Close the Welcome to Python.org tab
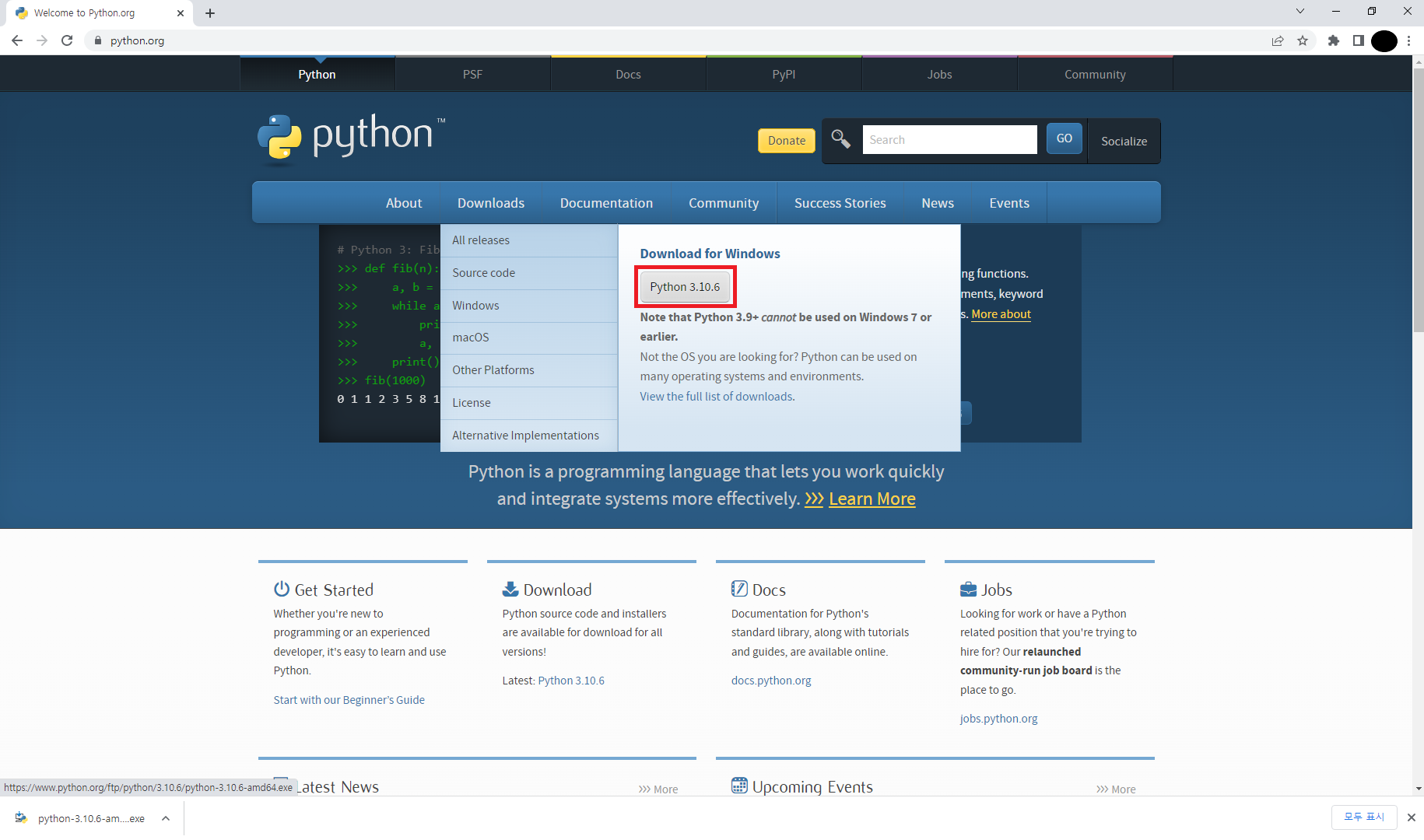Image resolution: width=1424 pixels, height=840 pixels. click(181, 13)
